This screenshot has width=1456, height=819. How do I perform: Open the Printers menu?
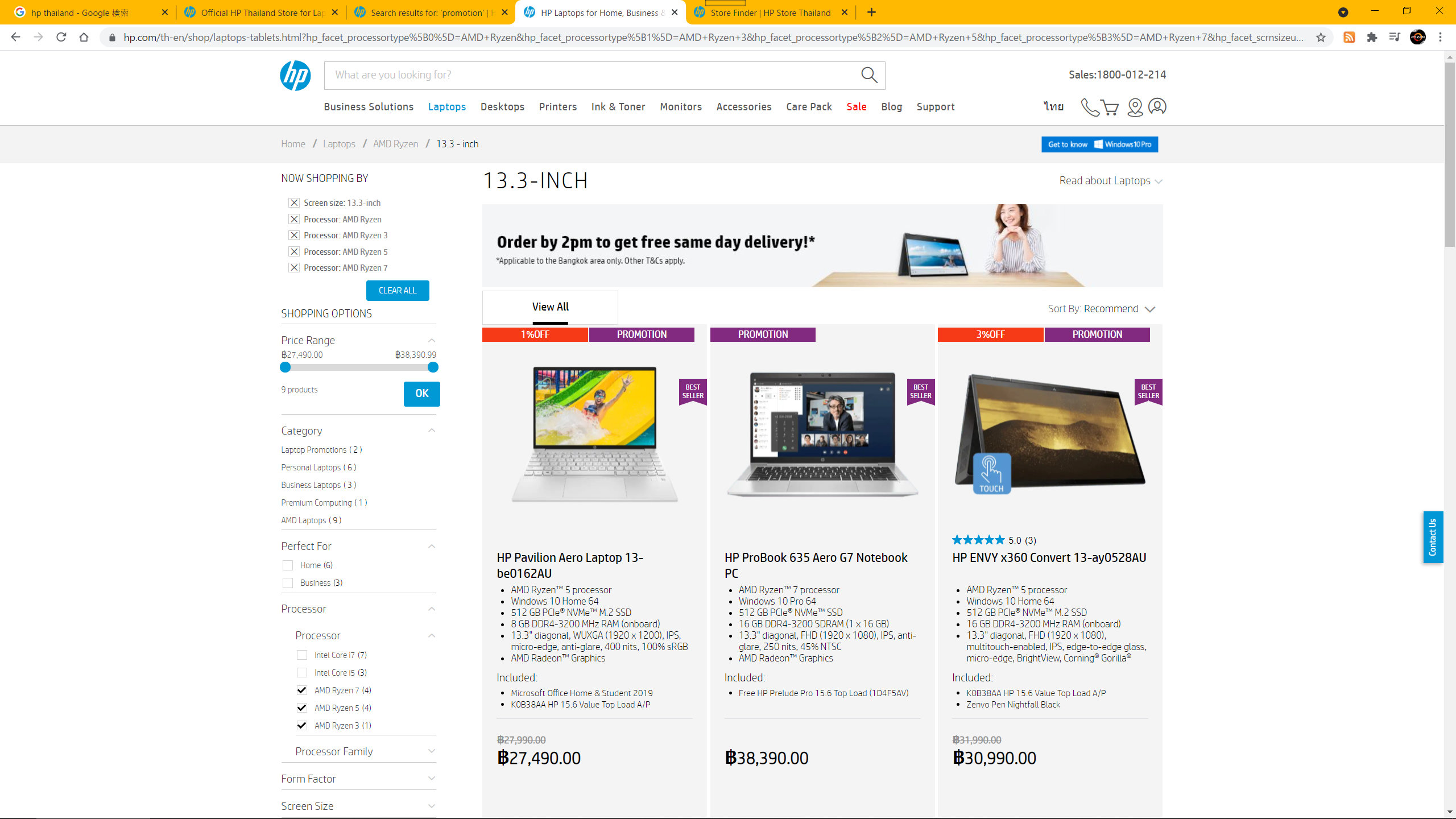click(x=558, y=107)
